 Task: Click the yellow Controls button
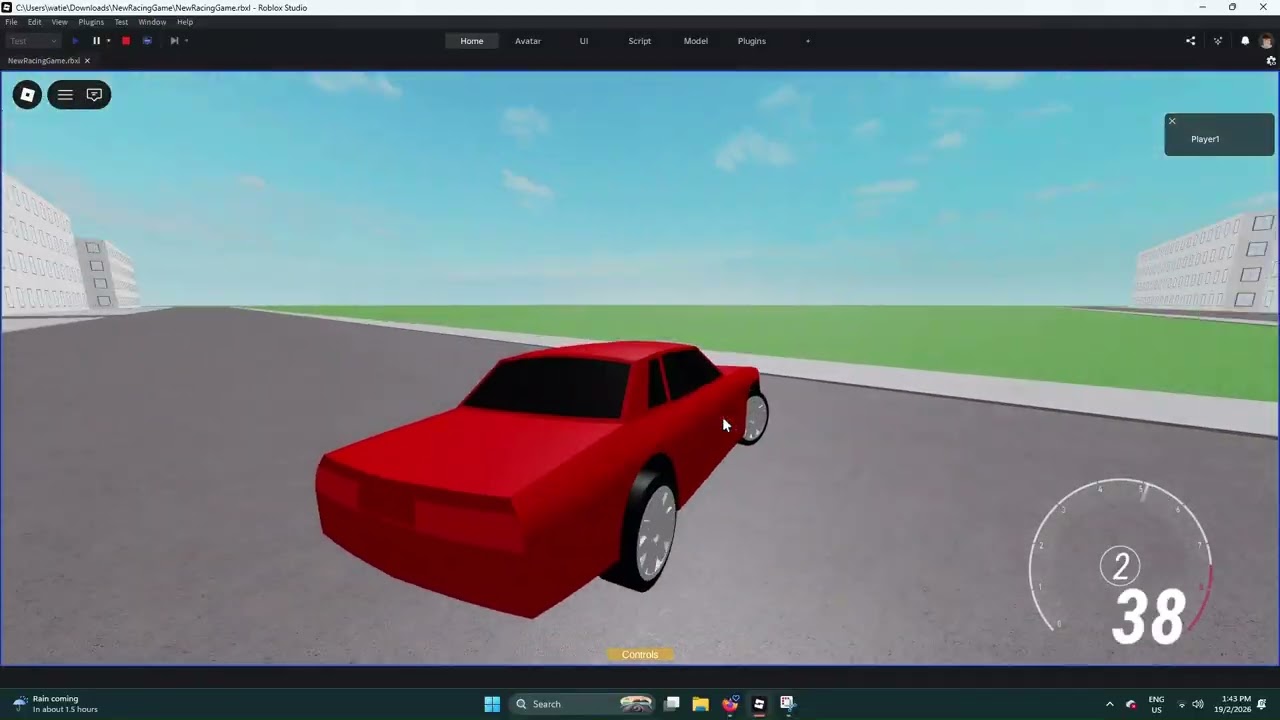click(x=640, y=655)
